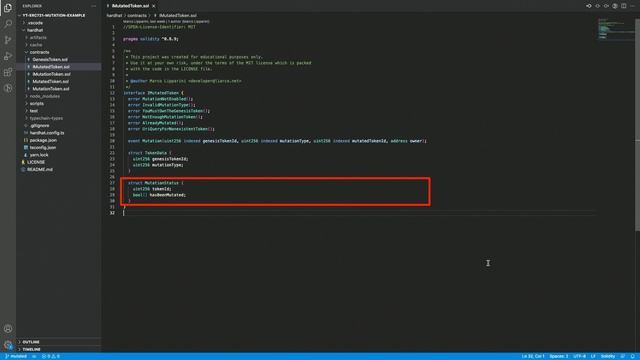This screenshot has height=360, width=640.
Task: Open hardhat.config.ts file
Action: (47, 133)
